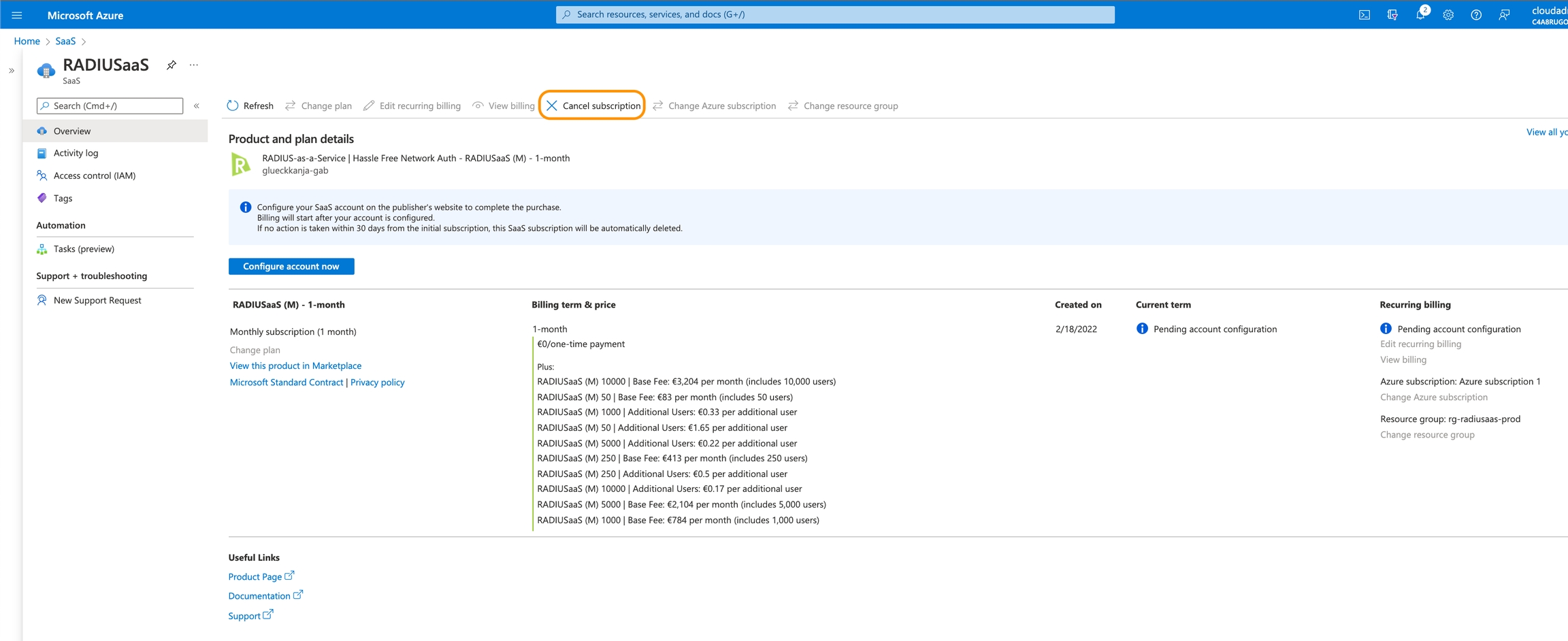The height and width of the screenshot is (641, 1568).
Task: Open the notifications bell
Action: pos(1420,15)
